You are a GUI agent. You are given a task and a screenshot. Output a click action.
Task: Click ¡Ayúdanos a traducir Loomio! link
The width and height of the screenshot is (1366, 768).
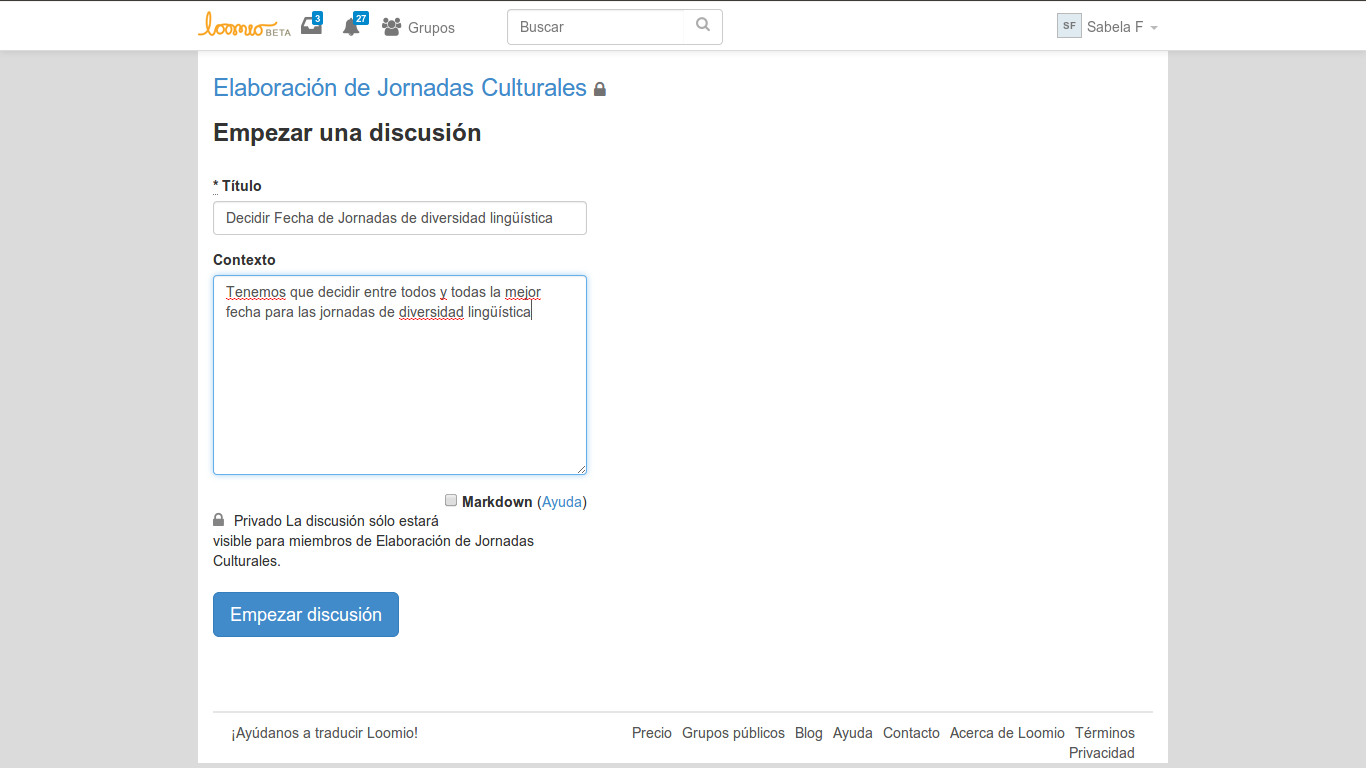click(x=324, y=733)
